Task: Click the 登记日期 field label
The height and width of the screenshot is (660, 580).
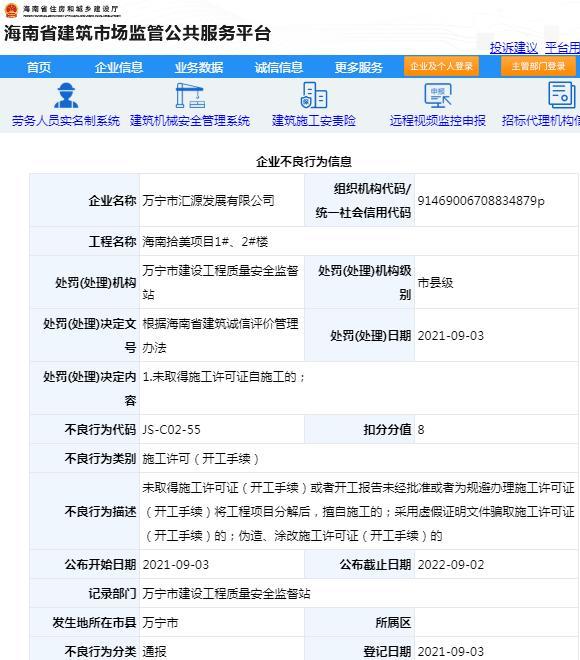Action: [387, 652]
